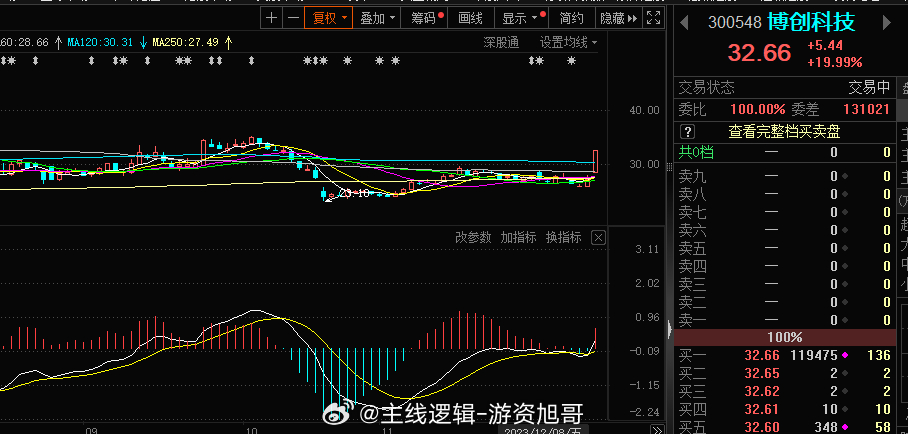
Task: Click 改参数 to edit indicator parameters
Action: (x=473, y=237)
